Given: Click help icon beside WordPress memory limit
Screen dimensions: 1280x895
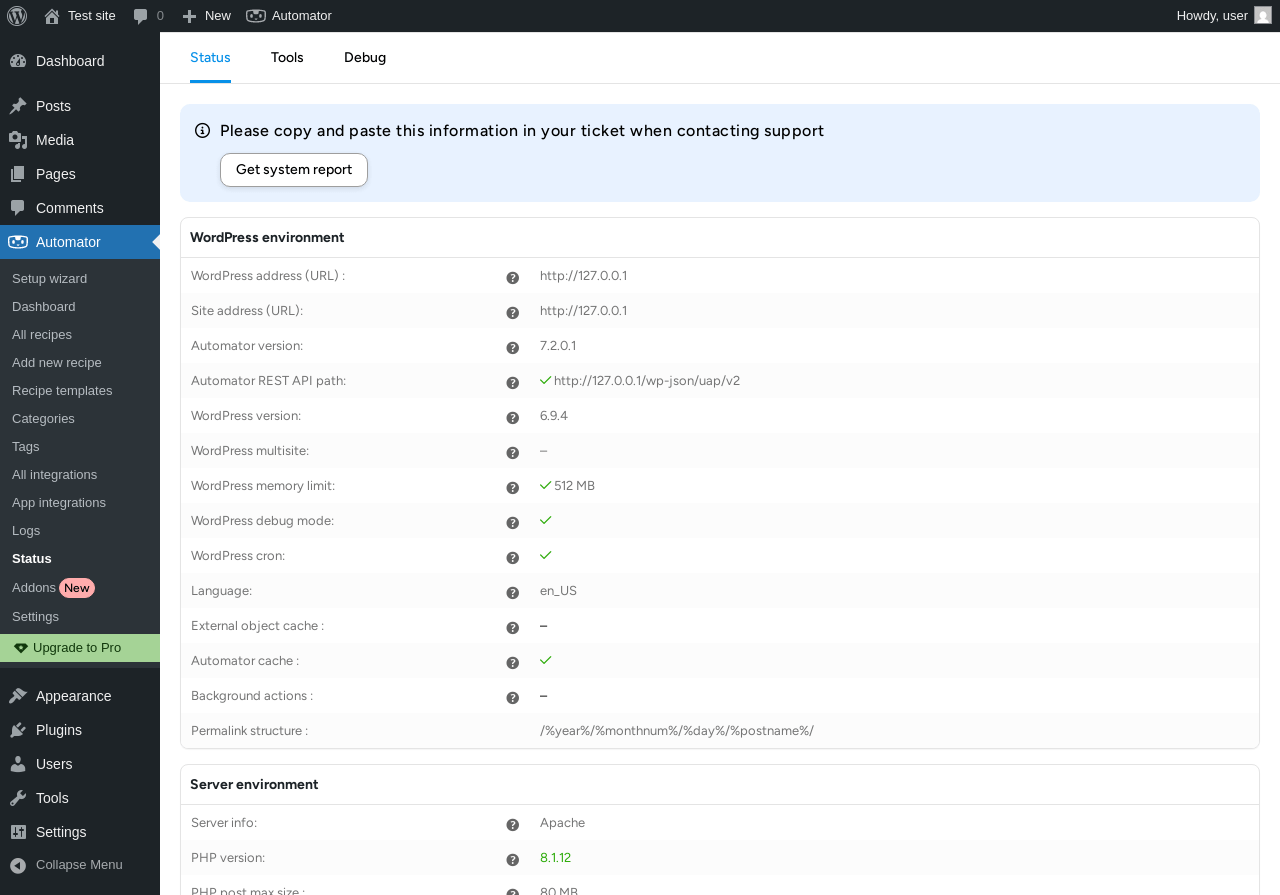Looking at the screenshot, I should [513, 488].
